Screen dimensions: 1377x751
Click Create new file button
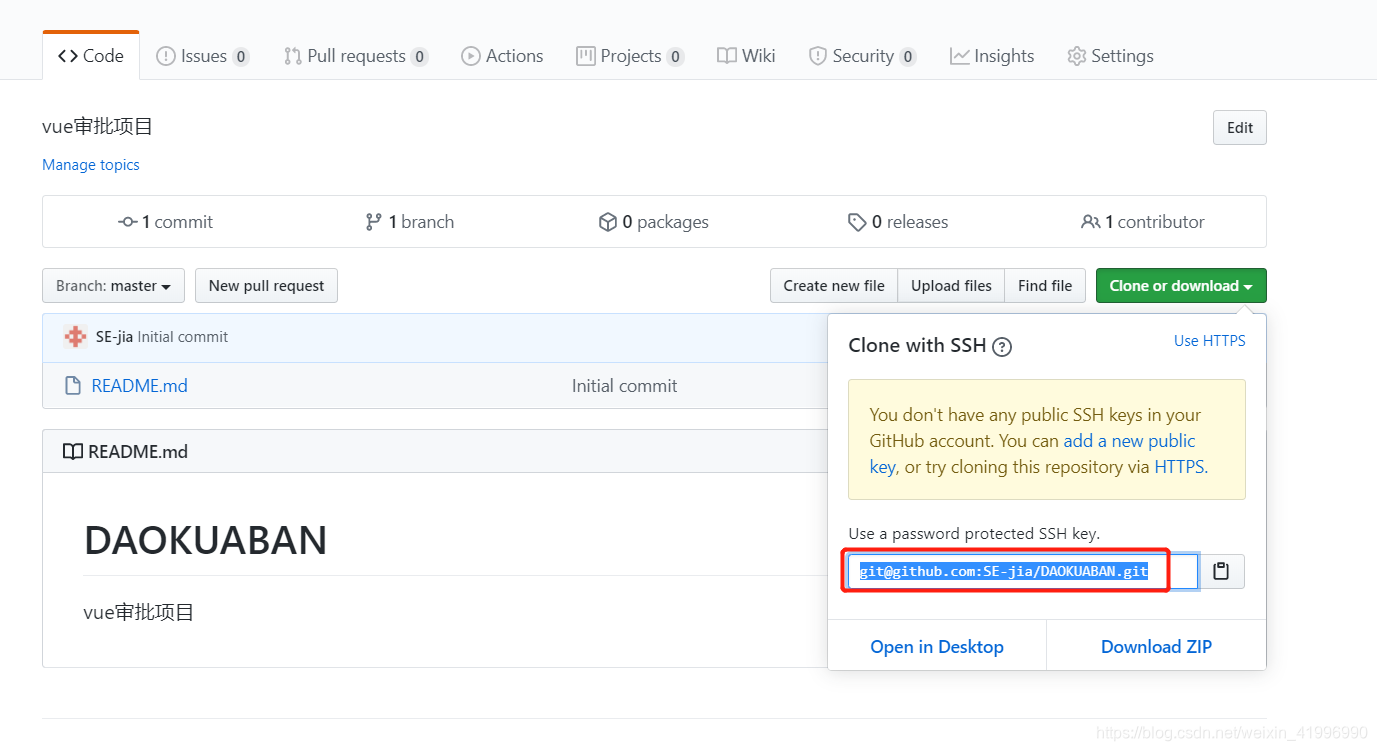click(834, 286)
